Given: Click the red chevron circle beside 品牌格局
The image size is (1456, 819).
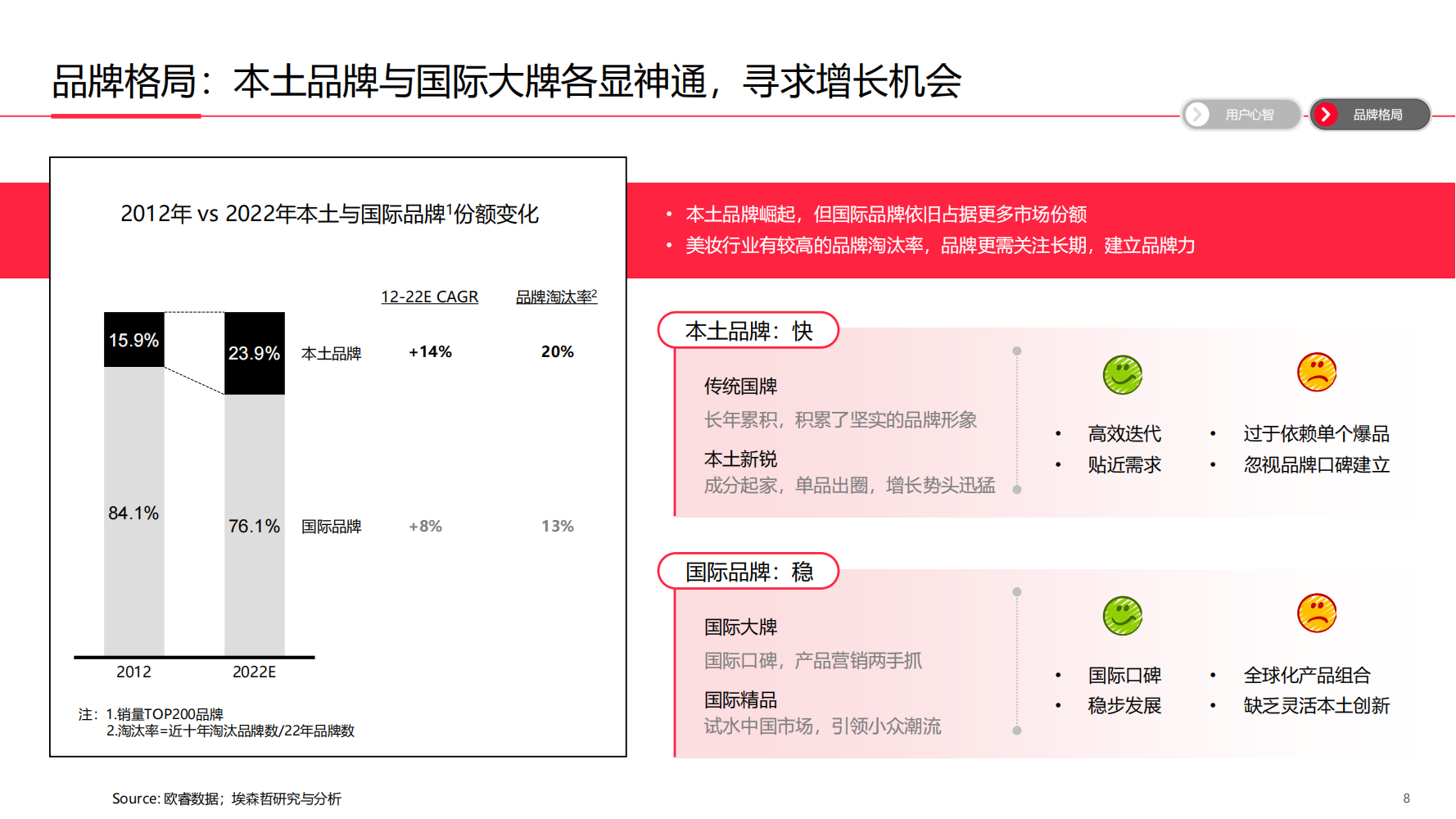Looking at the screenshot, I should pos(1325,115).
